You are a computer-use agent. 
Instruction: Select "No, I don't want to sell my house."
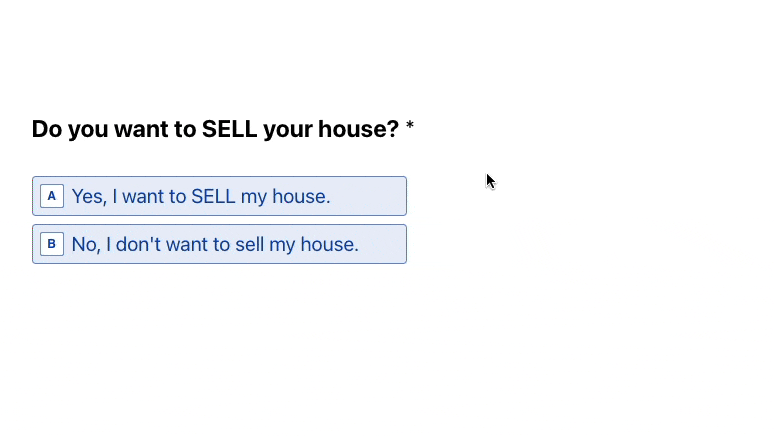pyautogui.click(x=219, y=244)
